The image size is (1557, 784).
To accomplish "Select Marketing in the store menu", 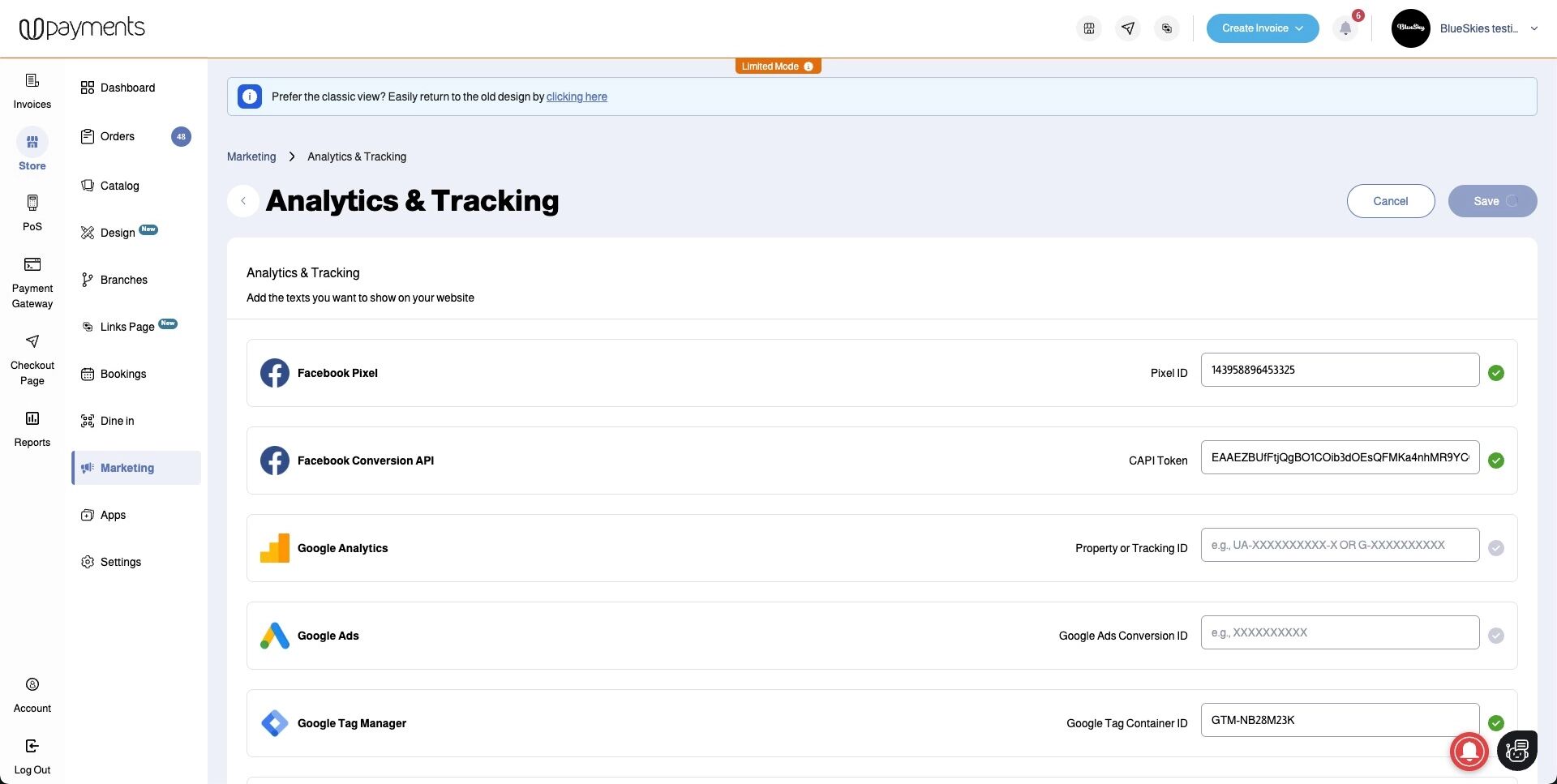I will click(135, 468).
